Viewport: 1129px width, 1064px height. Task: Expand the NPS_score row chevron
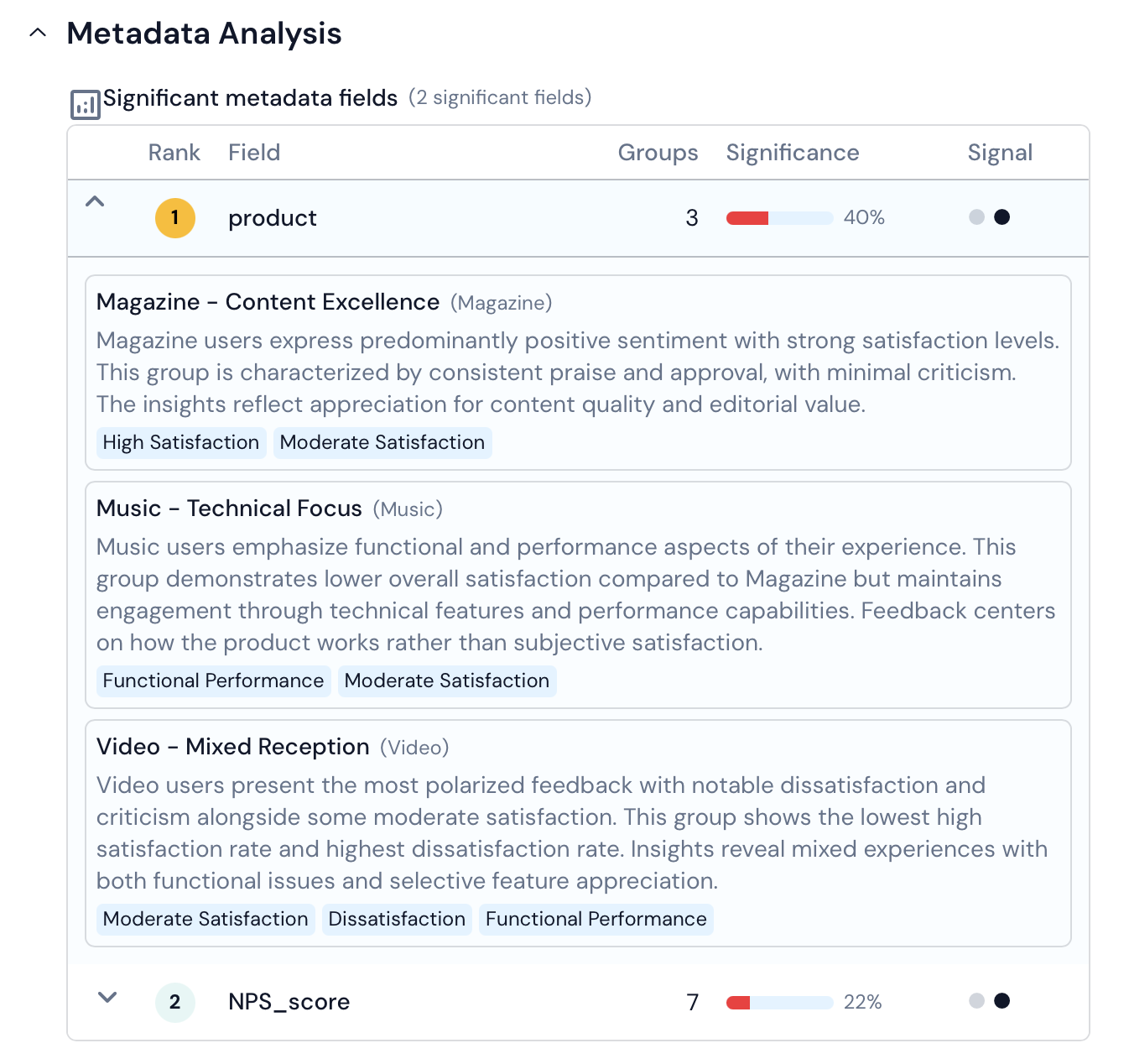pos(107,998)
